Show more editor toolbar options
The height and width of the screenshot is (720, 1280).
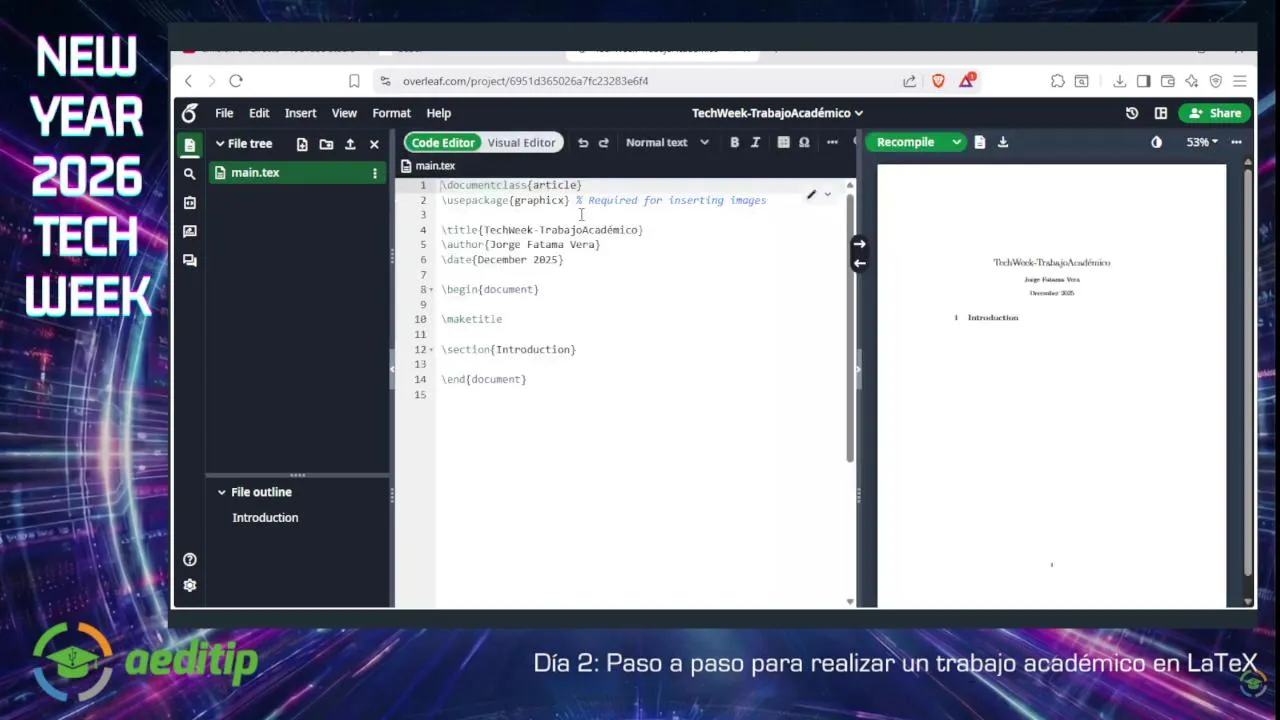point(832,143)
